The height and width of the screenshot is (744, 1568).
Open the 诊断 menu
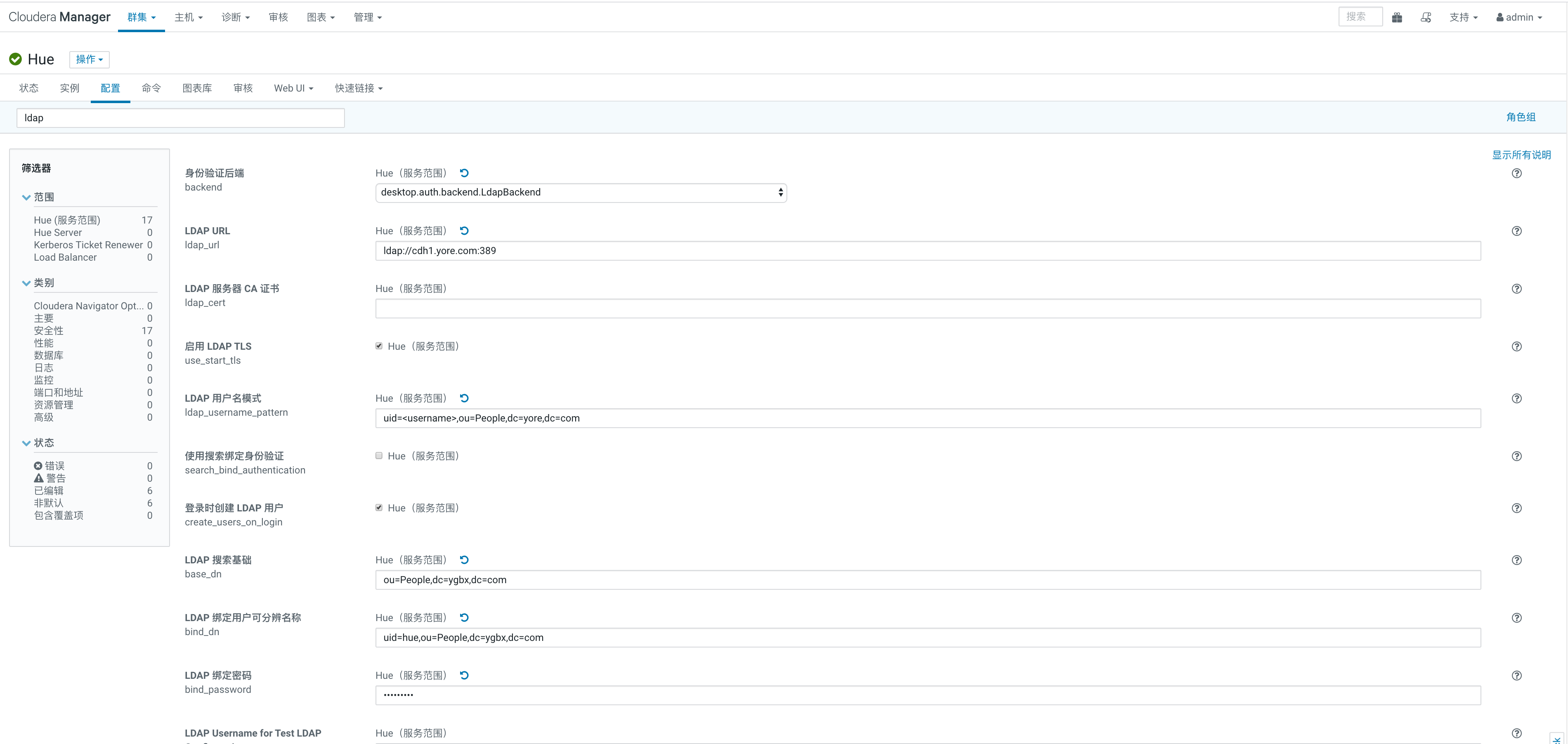coord(235,17)
